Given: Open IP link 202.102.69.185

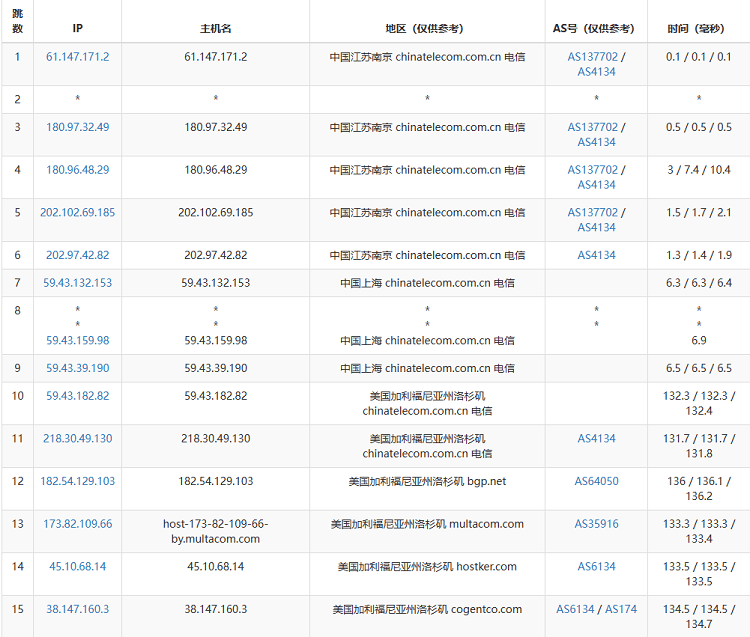Looking at the screenshot, I should (77, 212).
